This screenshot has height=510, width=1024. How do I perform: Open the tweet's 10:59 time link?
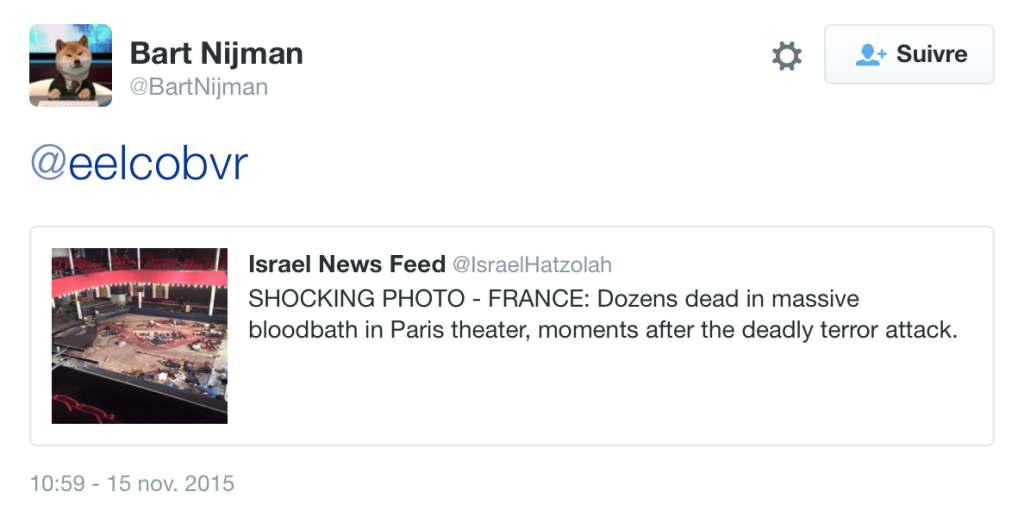tap(56, 484)
